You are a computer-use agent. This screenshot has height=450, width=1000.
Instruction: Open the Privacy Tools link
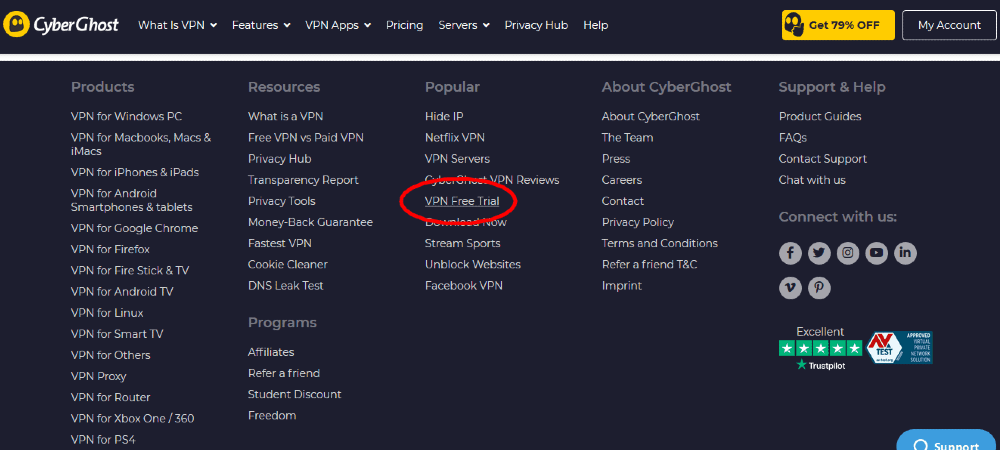282,201
